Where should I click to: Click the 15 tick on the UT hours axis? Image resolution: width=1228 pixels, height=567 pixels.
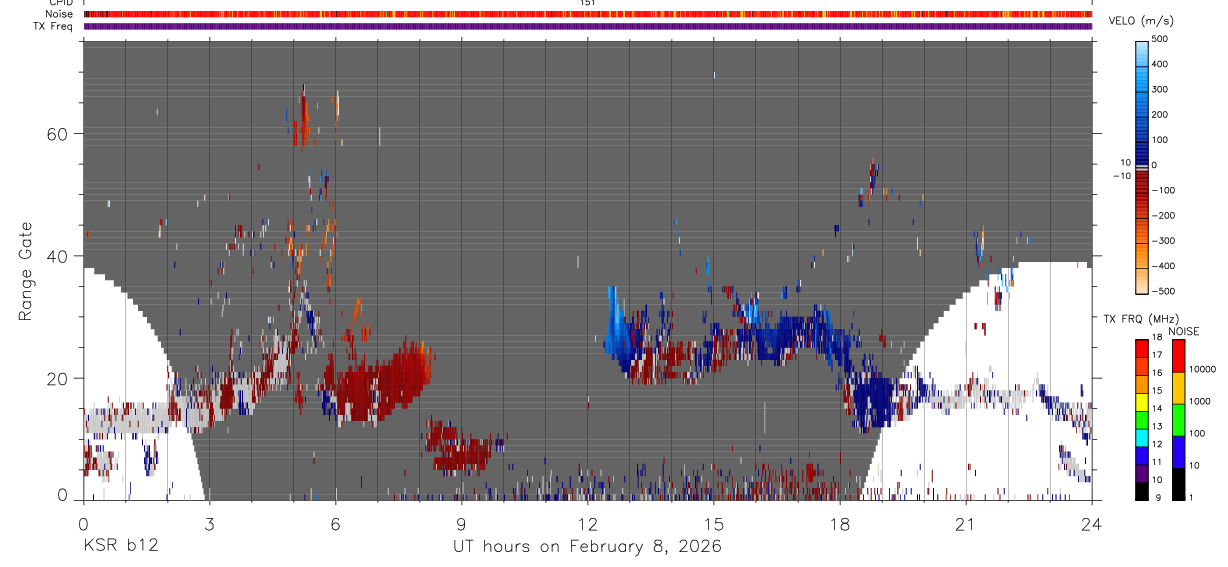714,523
